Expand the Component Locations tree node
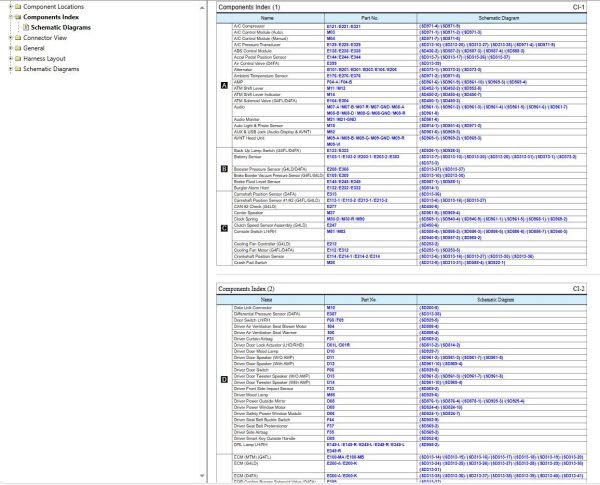Screen dimensions: 600x485 11,7
